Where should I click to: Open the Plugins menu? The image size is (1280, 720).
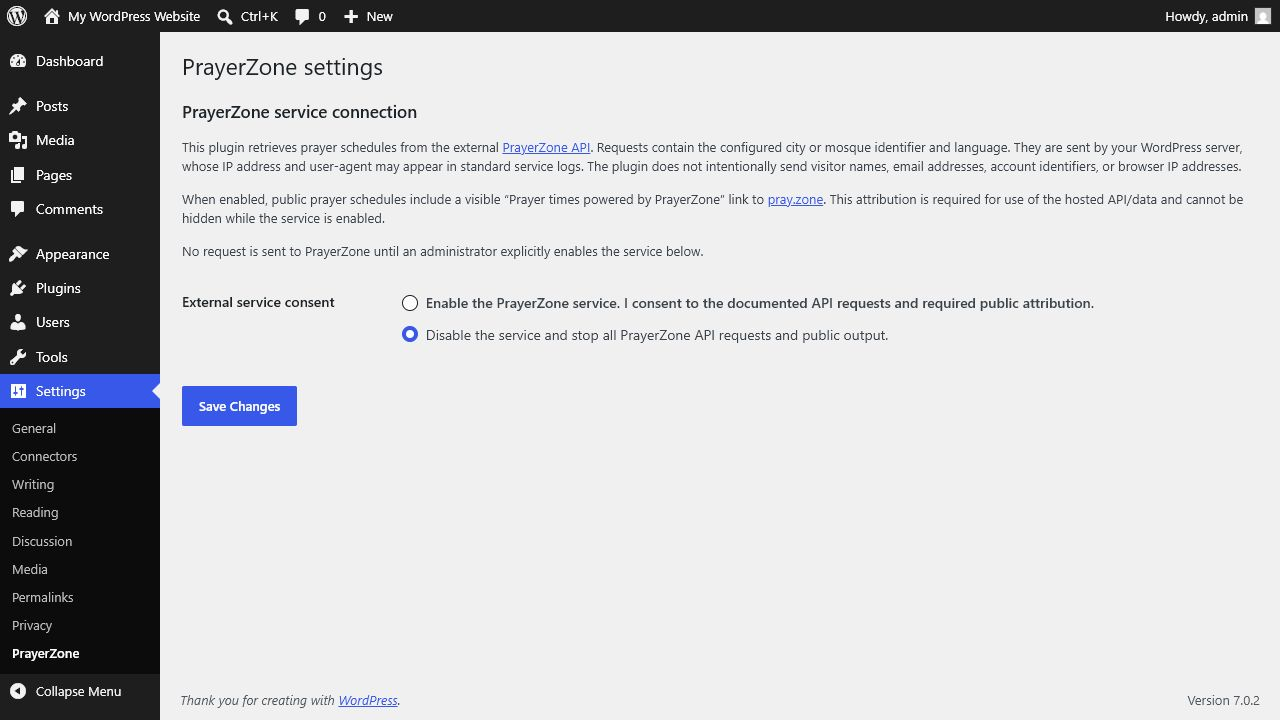[x=80, y=288]
